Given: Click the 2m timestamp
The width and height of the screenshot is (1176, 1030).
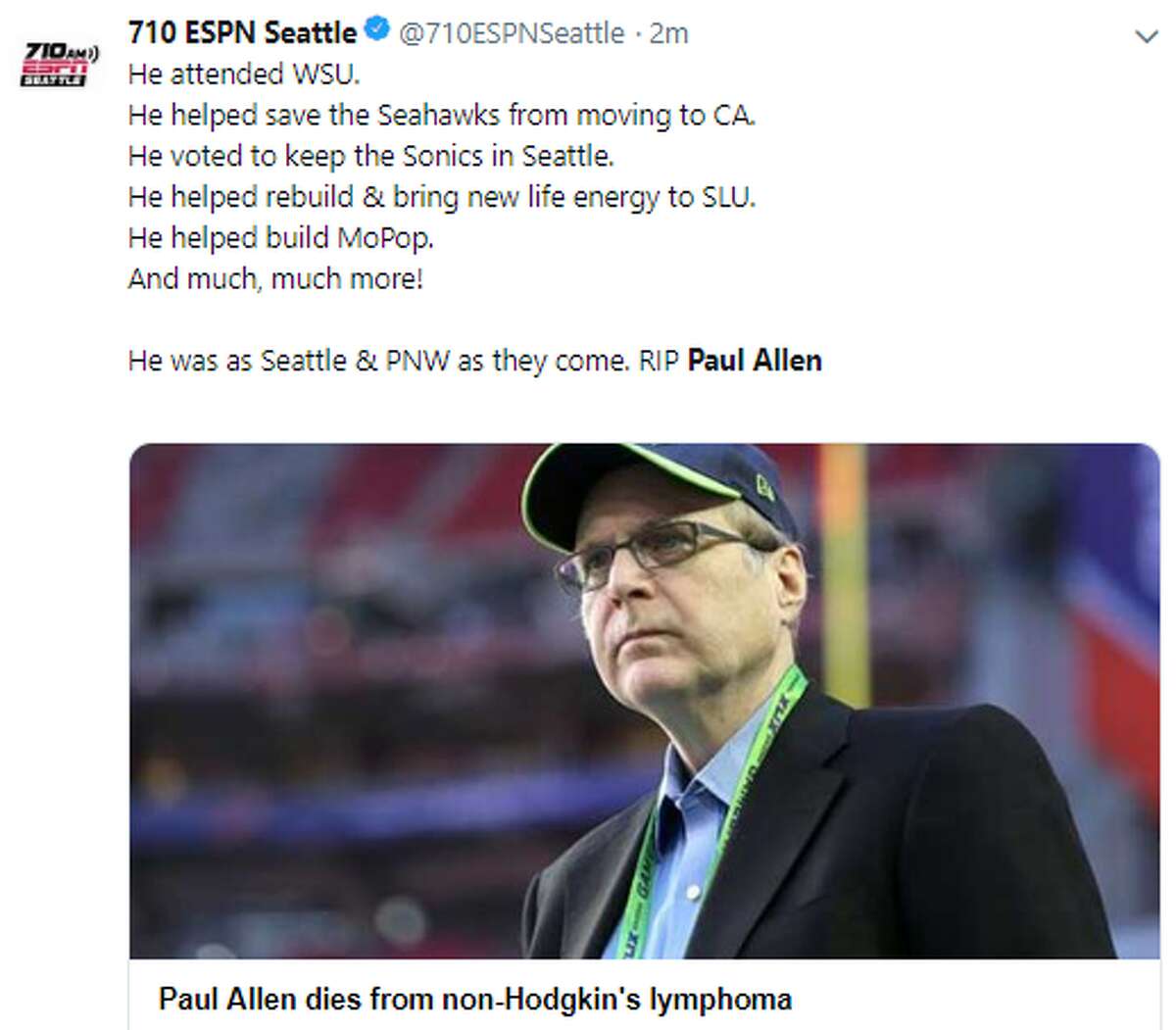Looking at the screenshot, I should 668,30.
